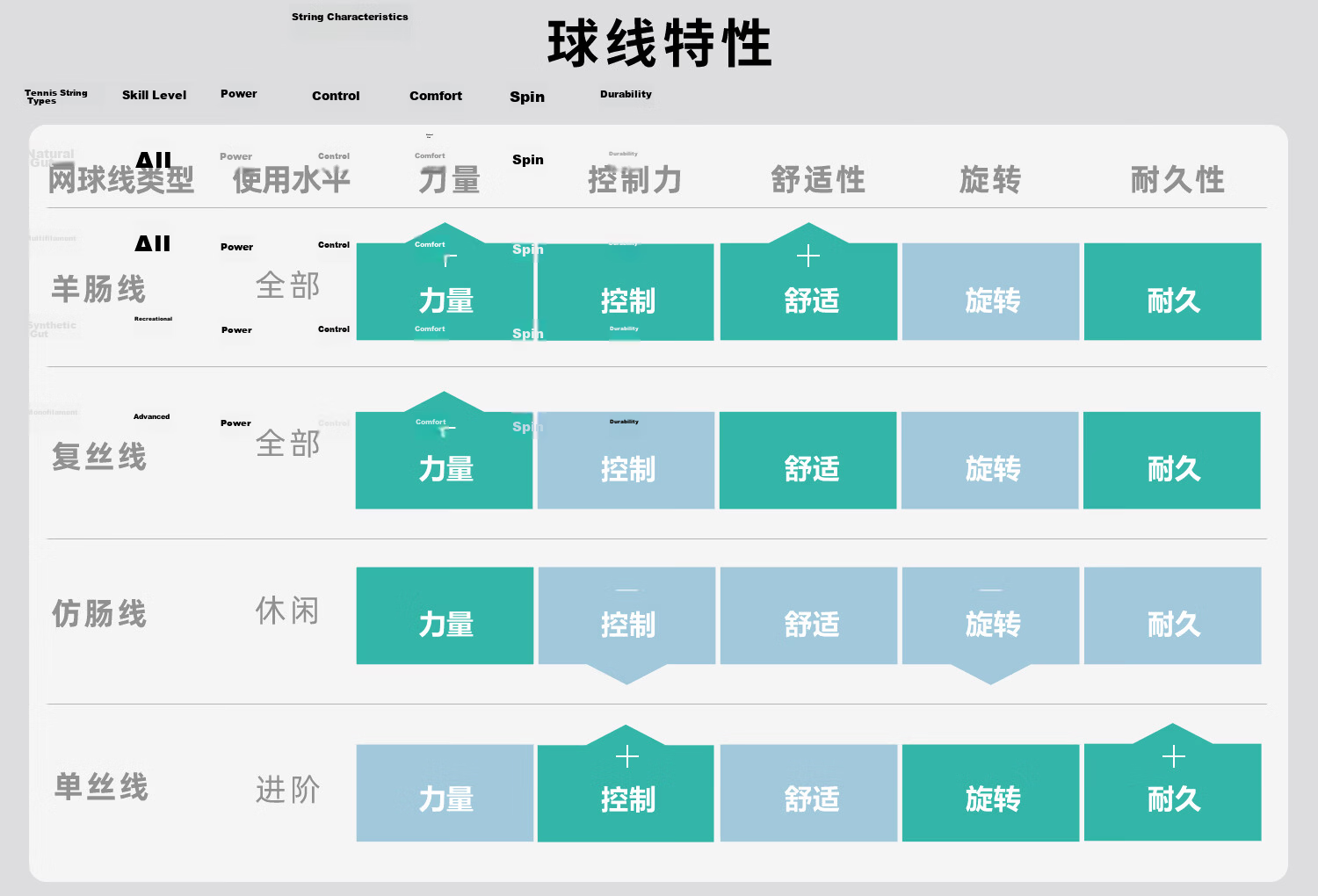The width and height of the screenshot is (1318, 896).
Task: Click the 旋转 cell in 复丝线 row
Action: point(990,460)
